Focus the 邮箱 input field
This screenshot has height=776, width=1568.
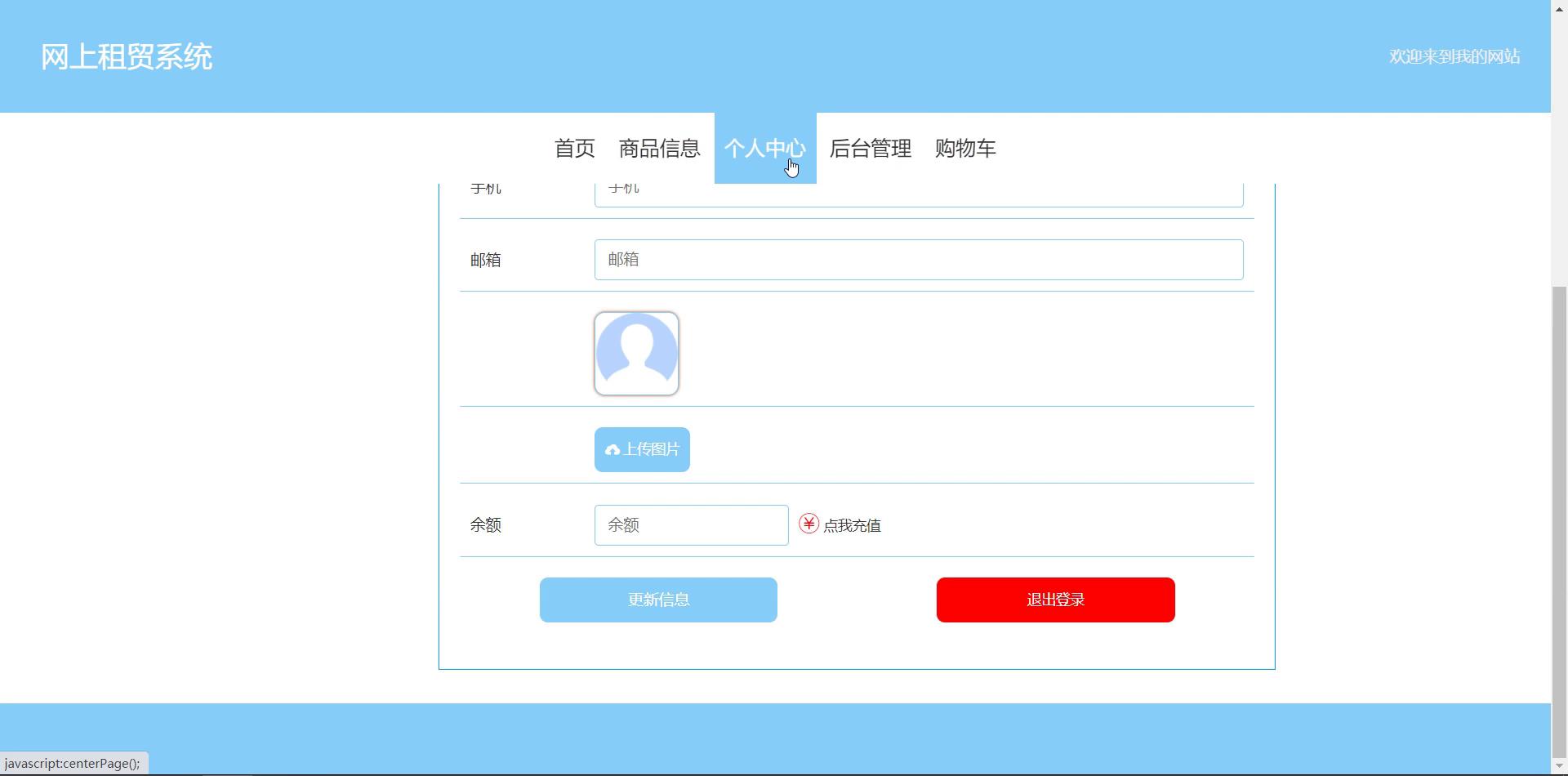click(x=918, y=260)
